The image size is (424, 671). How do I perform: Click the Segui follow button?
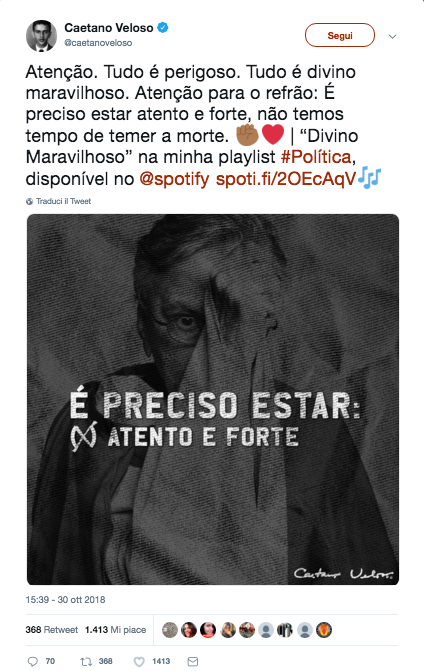tap(340, 36)
